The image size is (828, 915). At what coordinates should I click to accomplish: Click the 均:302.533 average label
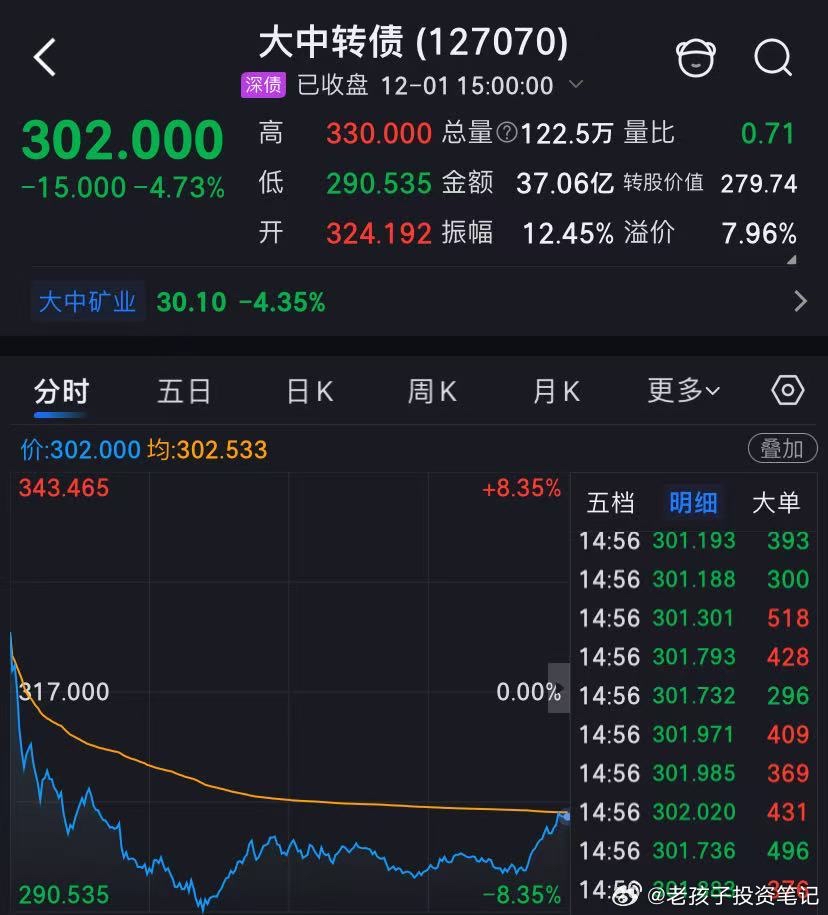point(207,450)
